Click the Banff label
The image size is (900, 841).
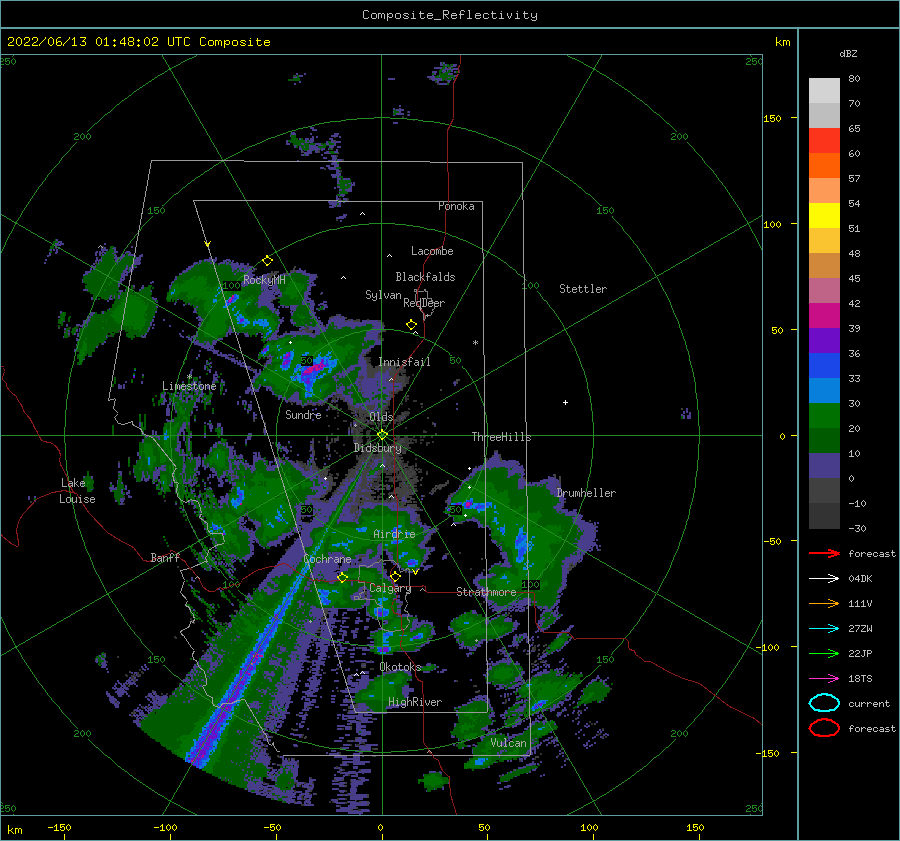[x=165, y=557]
